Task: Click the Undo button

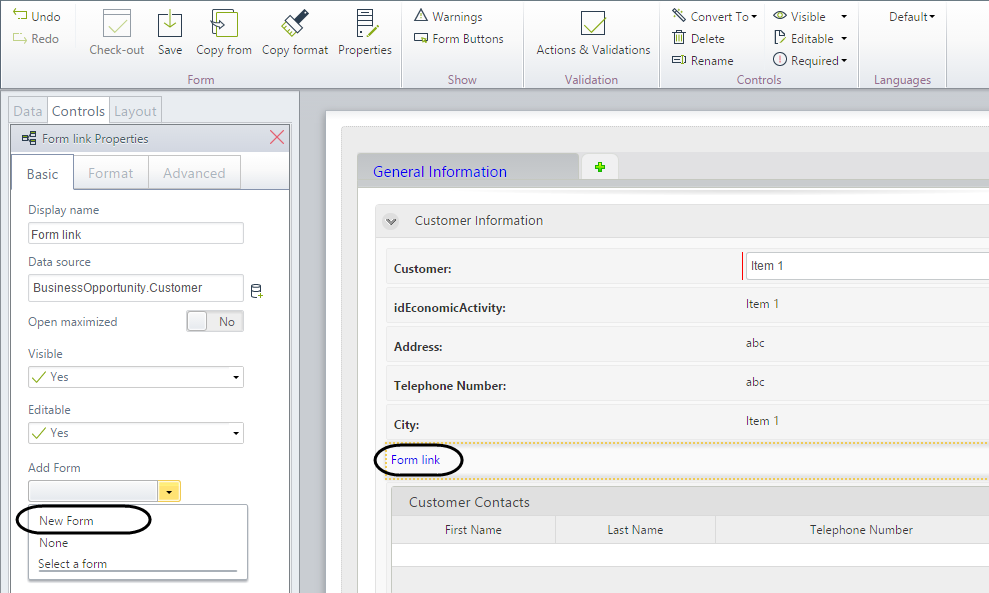Action: 37,16
